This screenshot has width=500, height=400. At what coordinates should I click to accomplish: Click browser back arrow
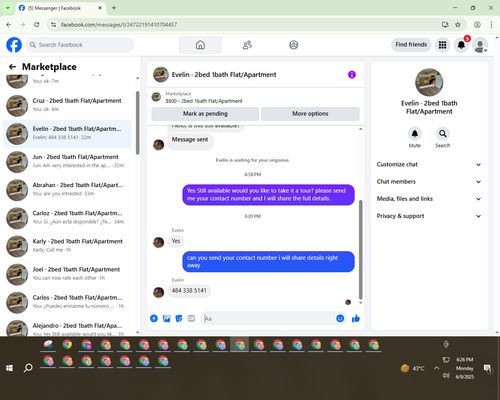(9, 24)
